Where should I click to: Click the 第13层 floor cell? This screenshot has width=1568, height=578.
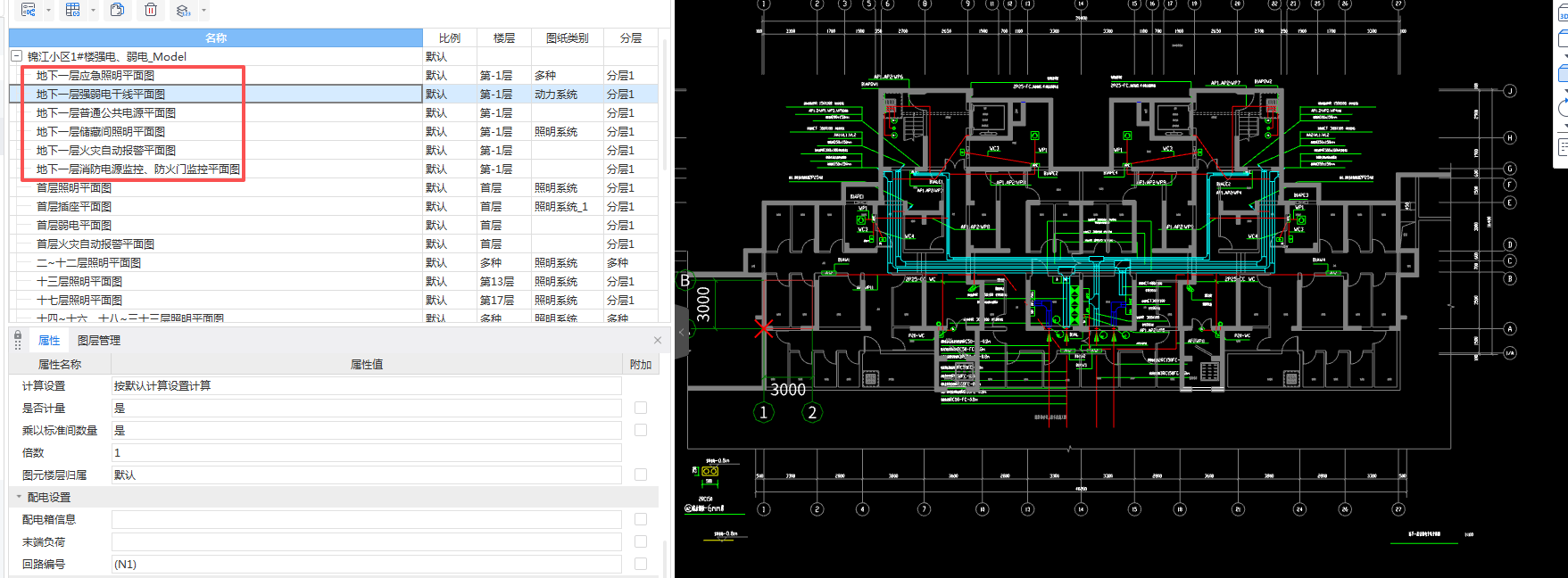tap(504, 282)
